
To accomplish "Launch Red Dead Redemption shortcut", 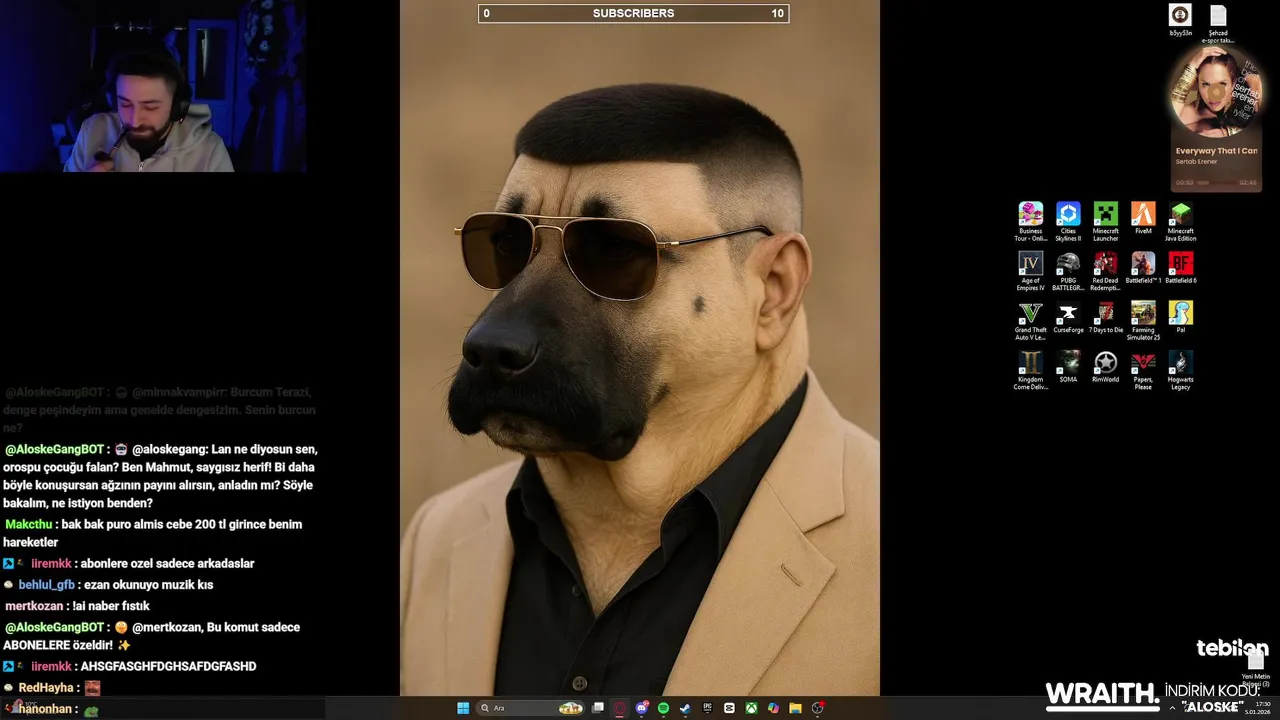I will [1105, 271].
